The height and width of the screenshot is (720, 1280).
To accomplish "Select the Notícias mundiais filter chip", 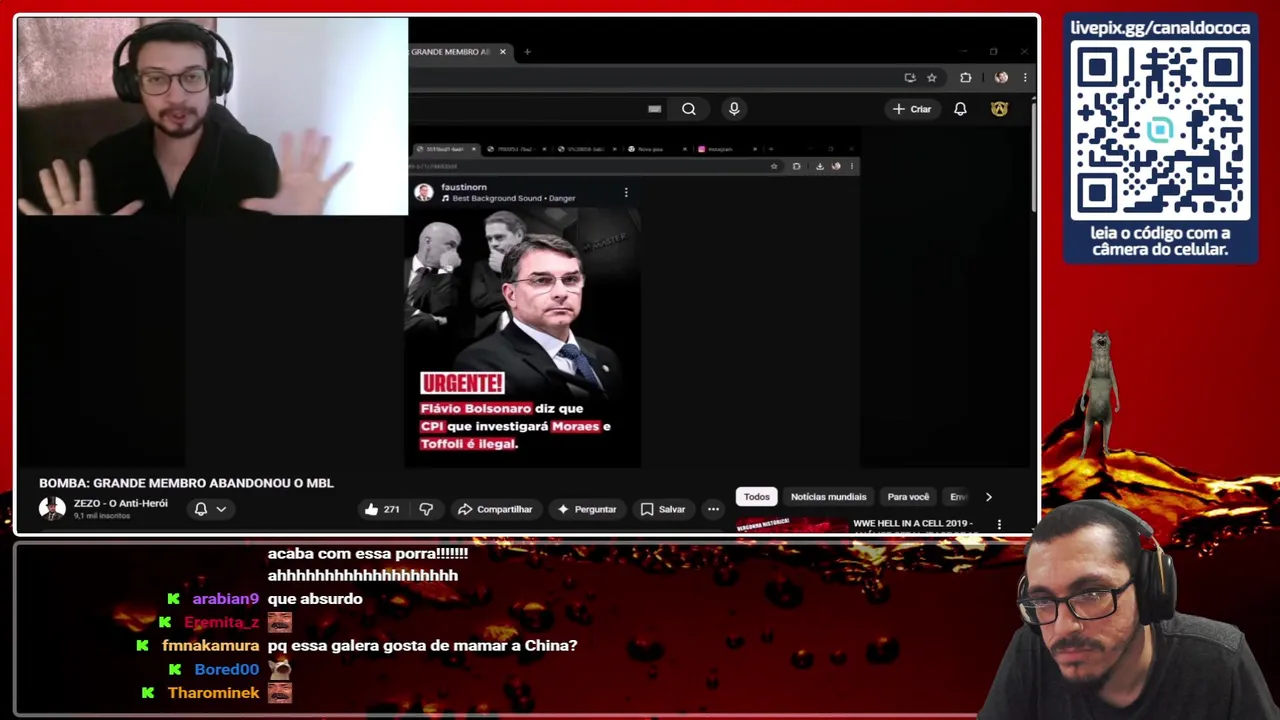I will [828, 497].
